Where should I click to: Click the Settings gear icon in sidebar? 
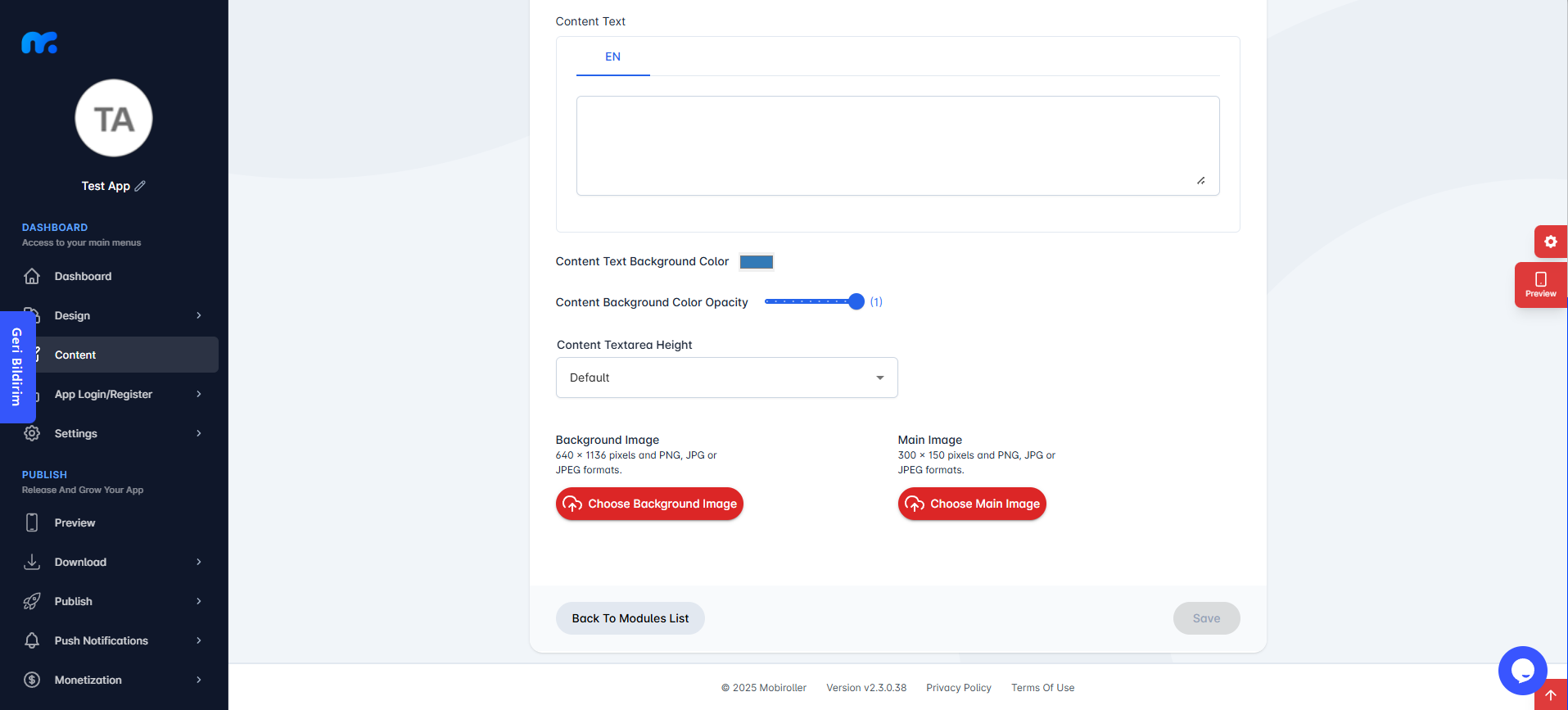click(32, 433)
